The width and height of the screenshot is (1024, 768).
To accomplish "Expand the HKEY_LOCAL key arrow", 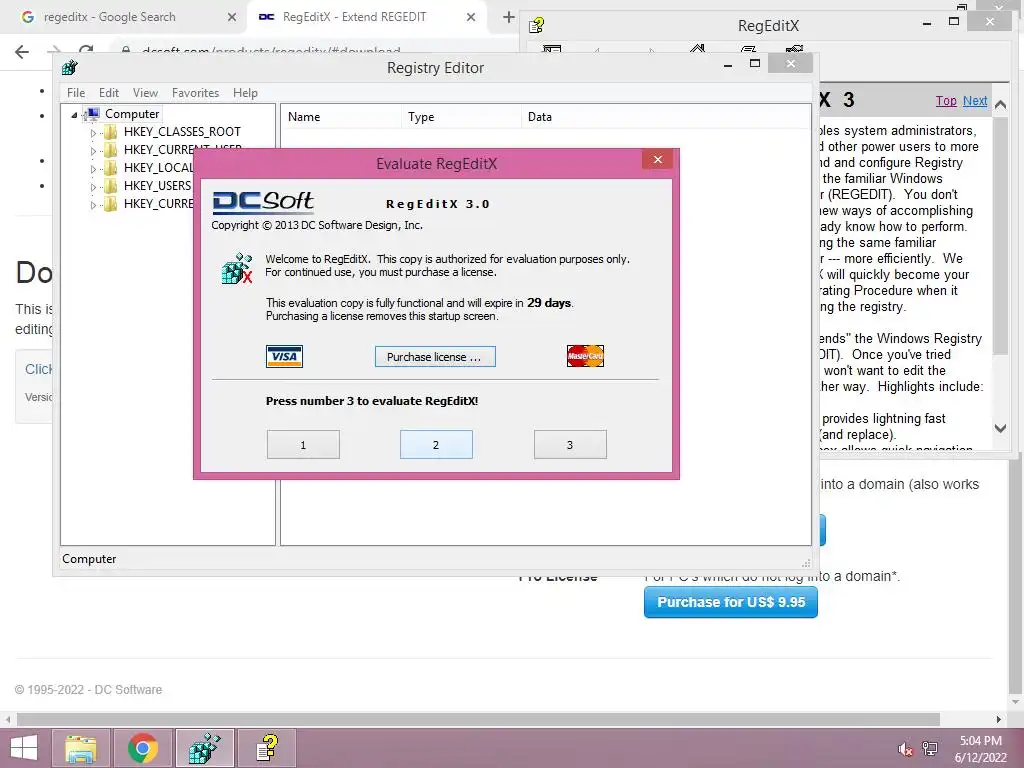I will (93, 169).
